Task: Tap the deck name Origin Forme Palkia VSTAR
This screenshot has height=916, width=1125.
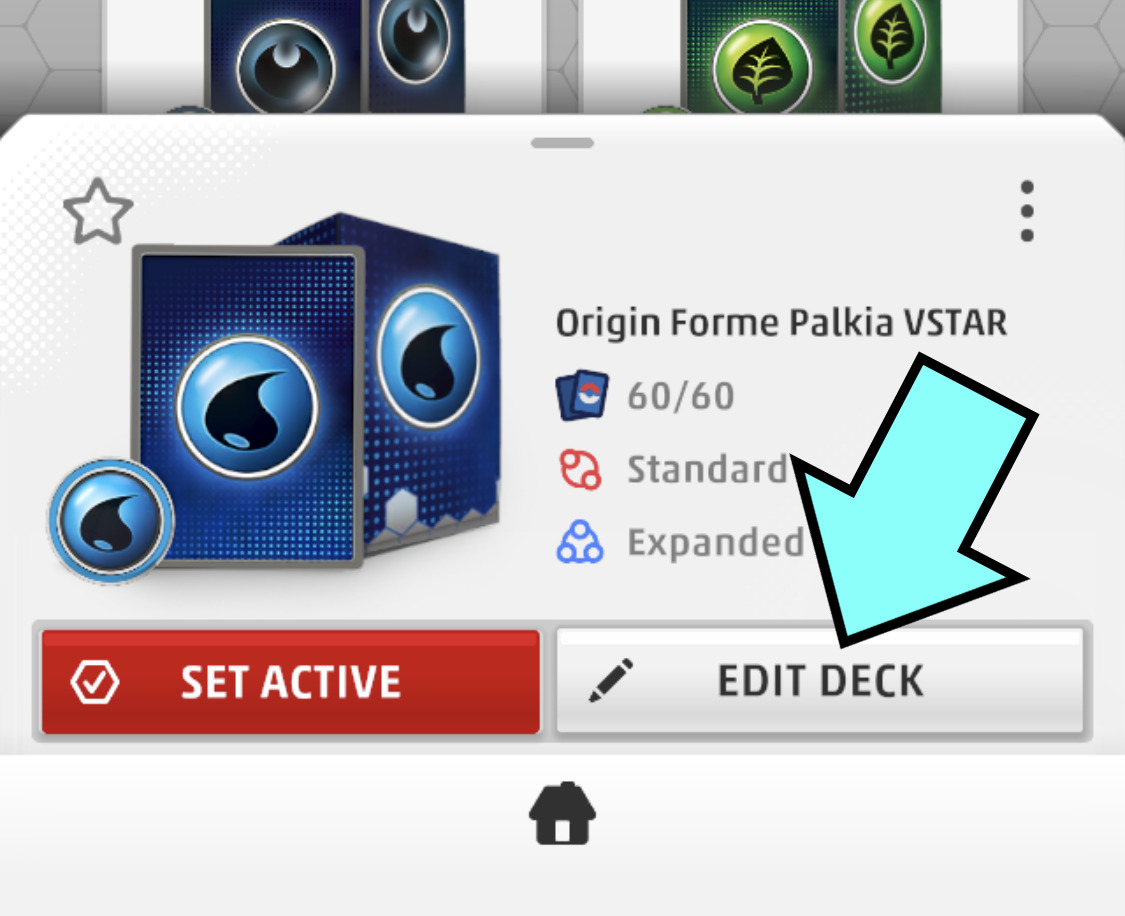Action: click(781, 323)
